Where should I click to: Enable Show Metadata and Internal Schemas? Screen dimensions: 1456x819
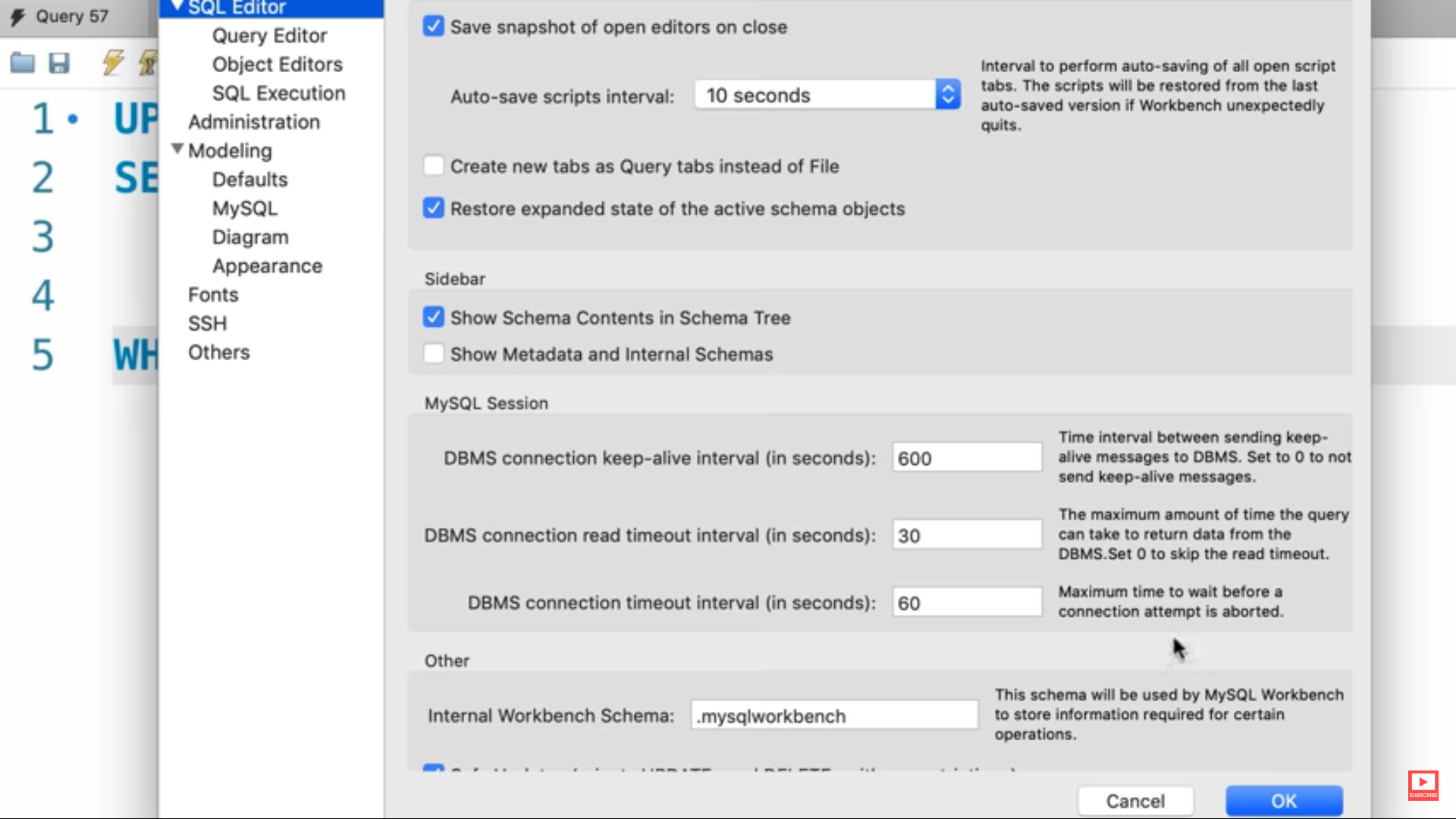[x=433, y=353]
